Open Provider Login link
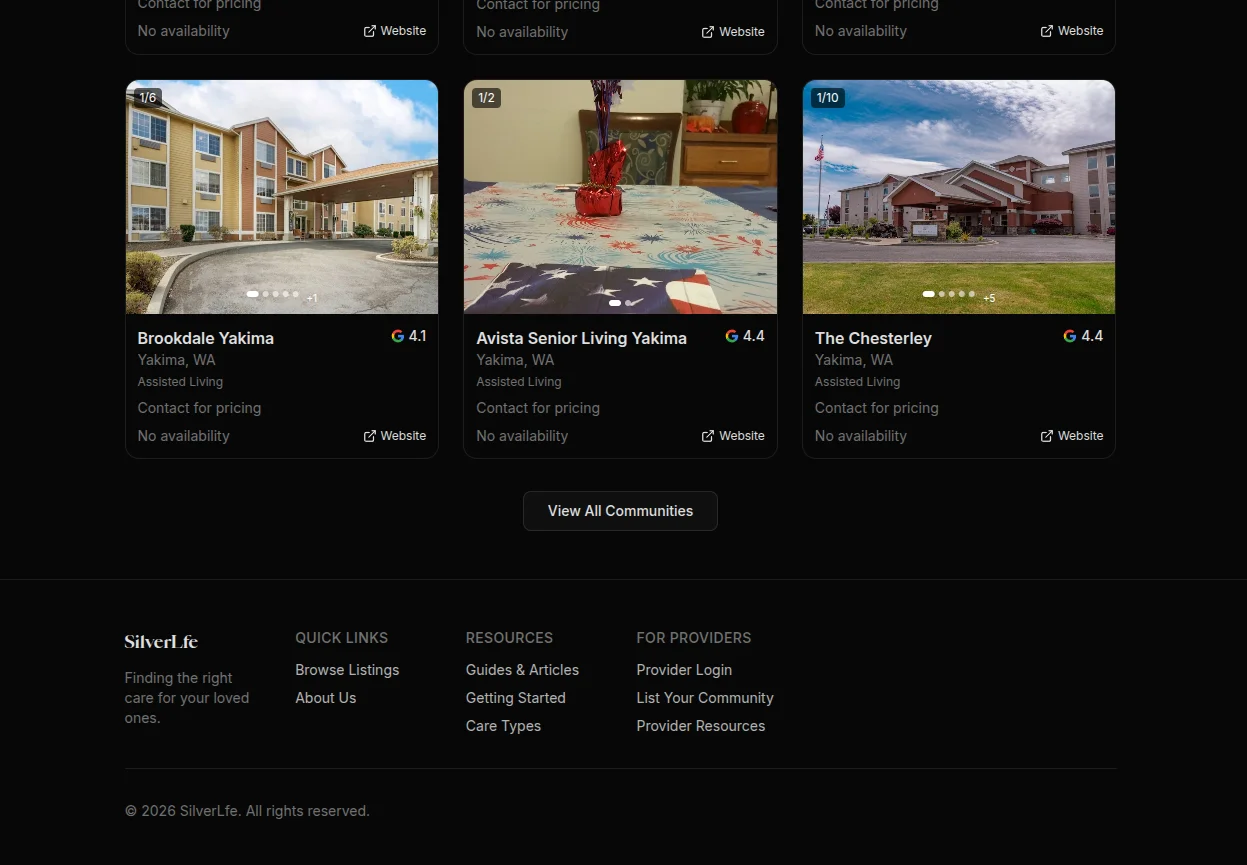 point(684,670)
